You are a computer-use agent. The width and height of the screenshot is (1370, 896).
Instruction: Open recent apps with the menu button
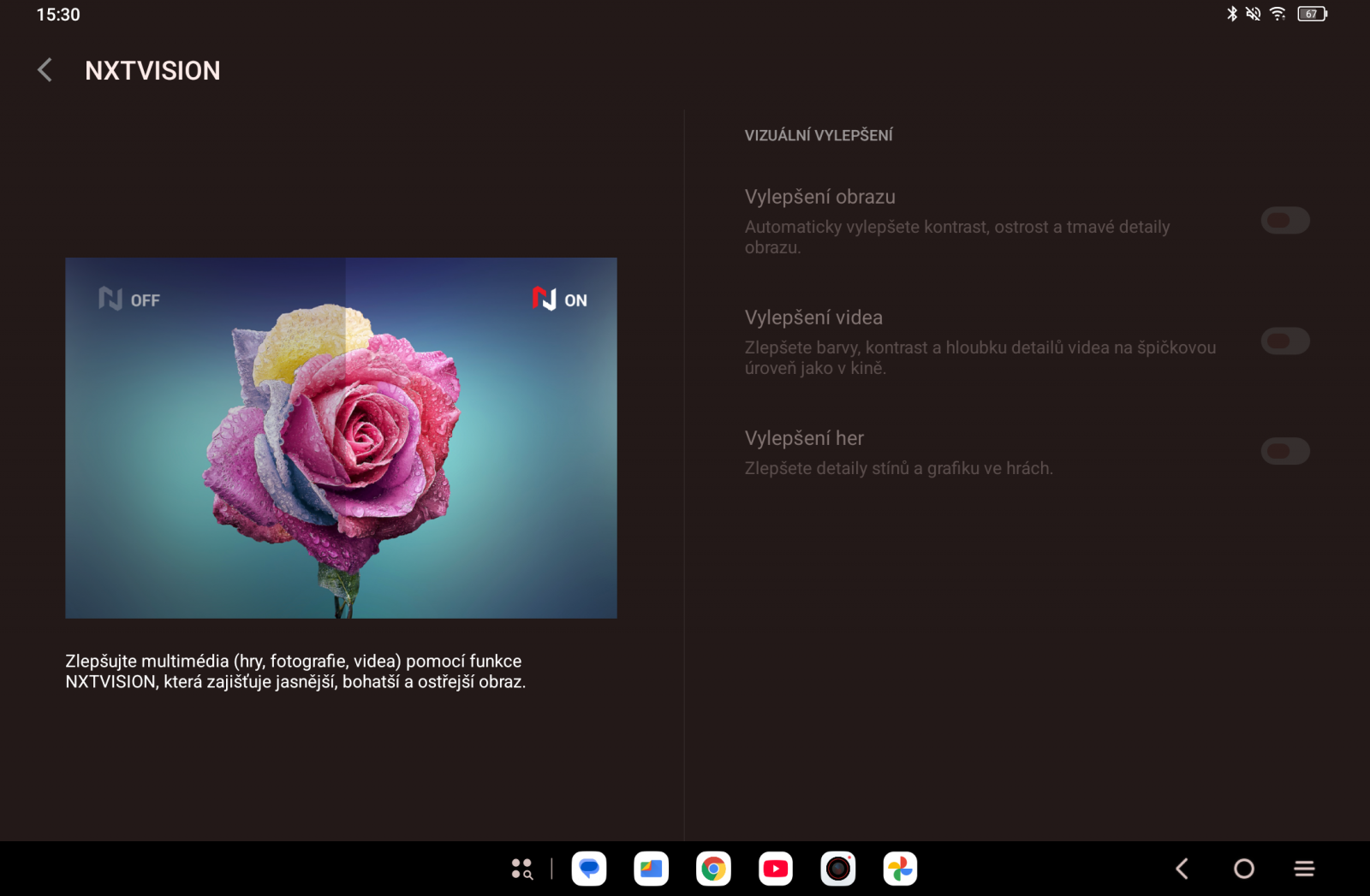tap(1304, 868)
